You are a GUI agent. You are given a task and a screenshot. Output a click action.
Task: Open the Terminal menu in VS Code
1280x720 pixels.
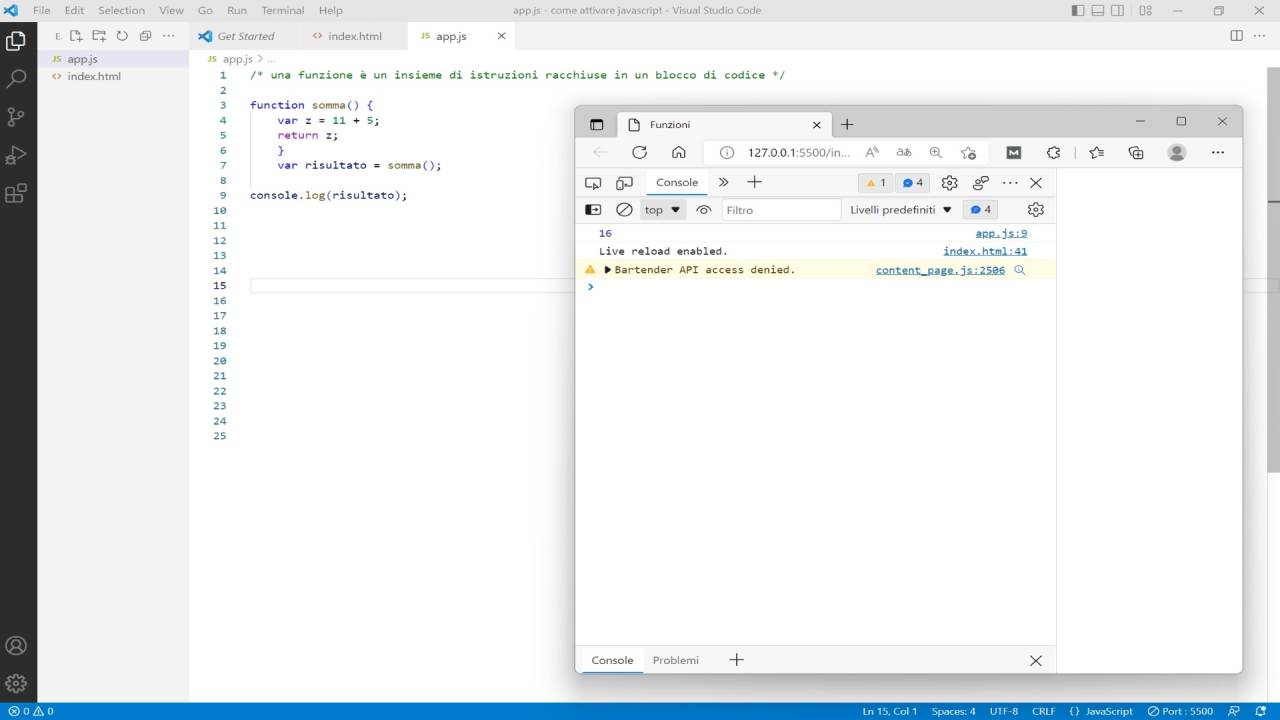[282, 10]
